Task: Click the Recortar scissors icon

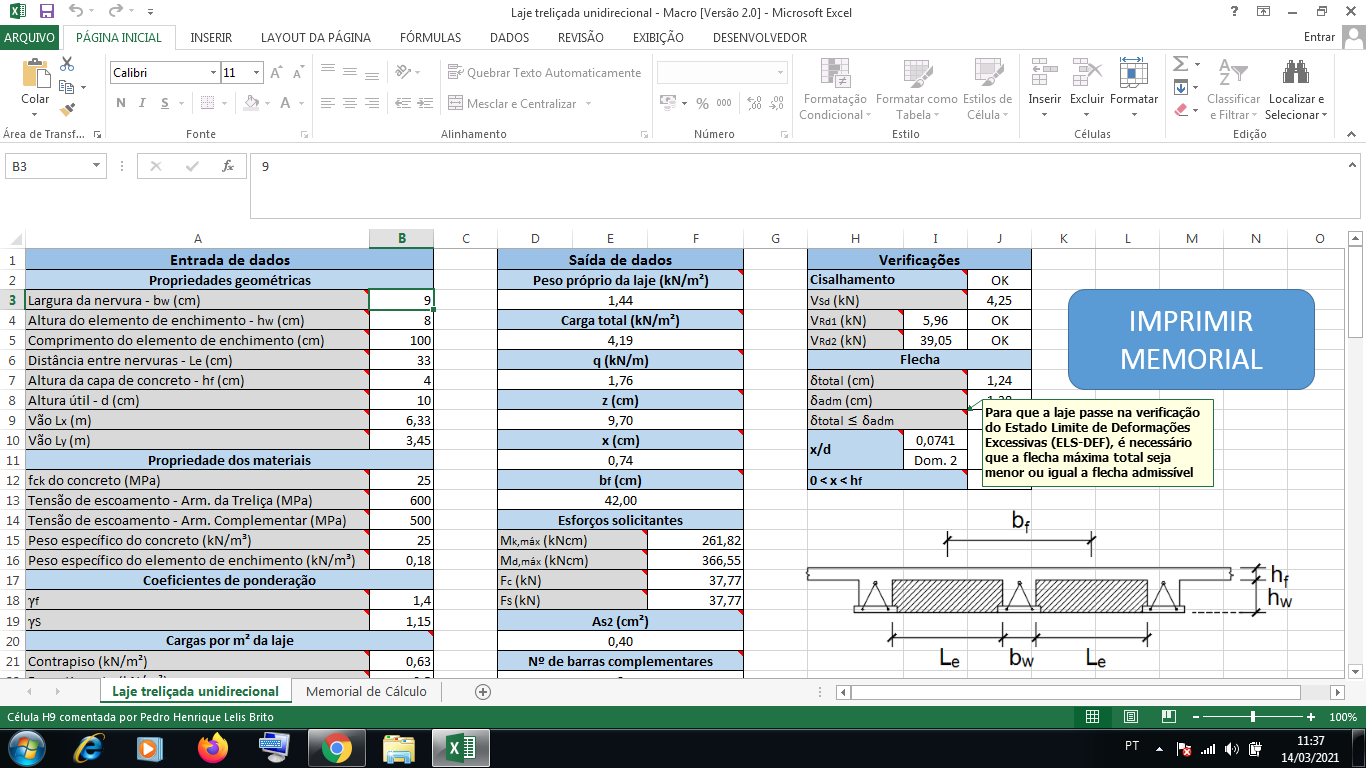Action: (67, 64)
